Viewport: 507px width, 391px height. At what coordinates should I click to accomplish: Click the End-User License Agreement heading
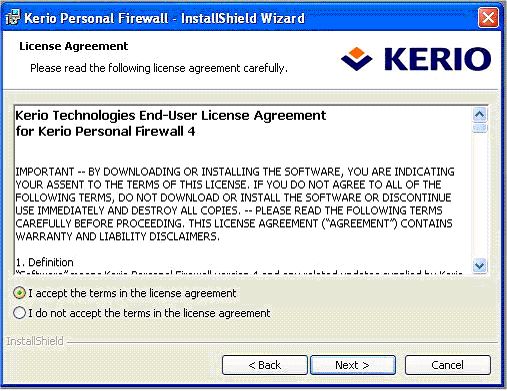[171, 123]
